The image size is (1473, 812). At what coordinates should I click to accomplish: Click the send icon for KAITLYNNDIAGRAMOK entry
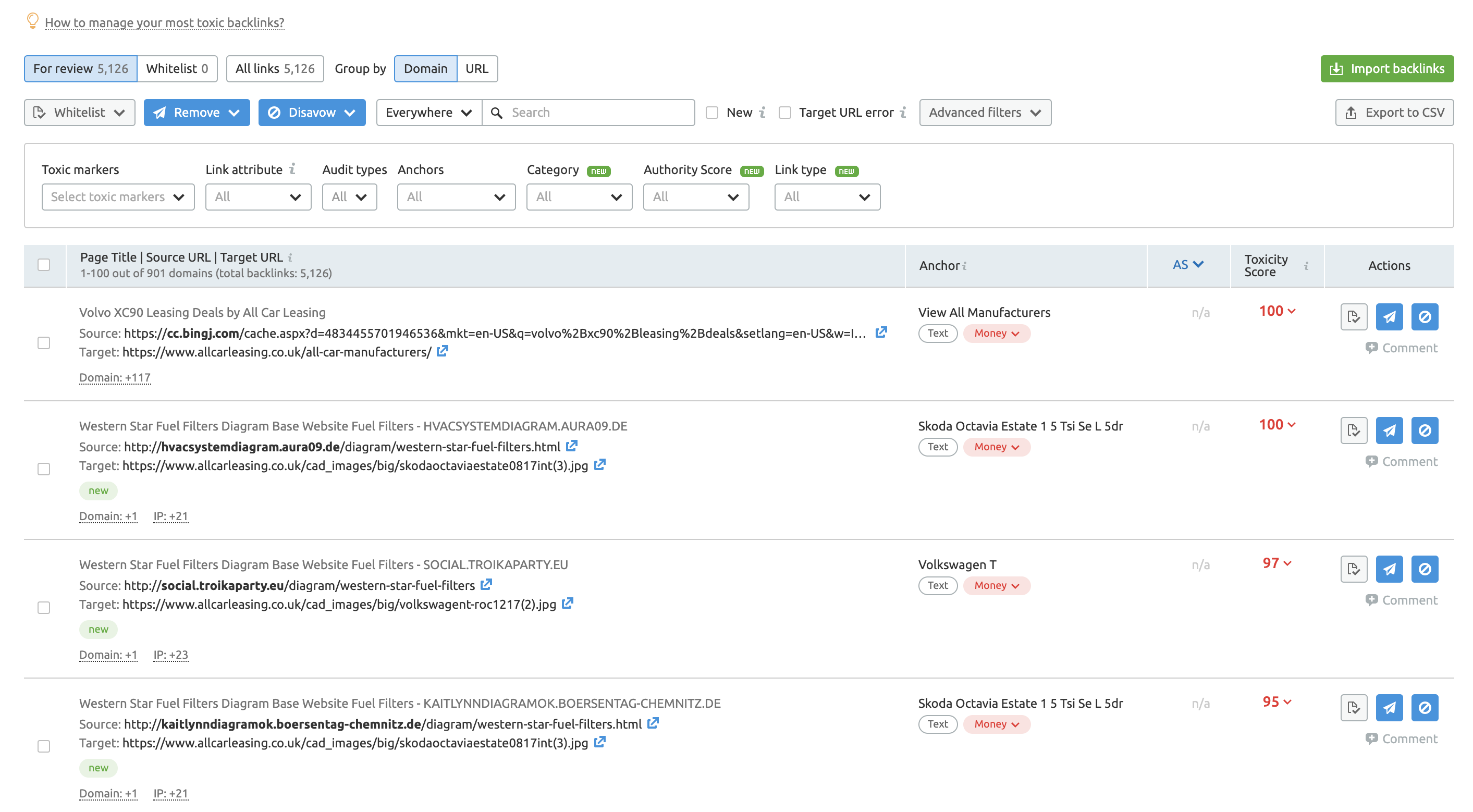(x=1391, y=707)
